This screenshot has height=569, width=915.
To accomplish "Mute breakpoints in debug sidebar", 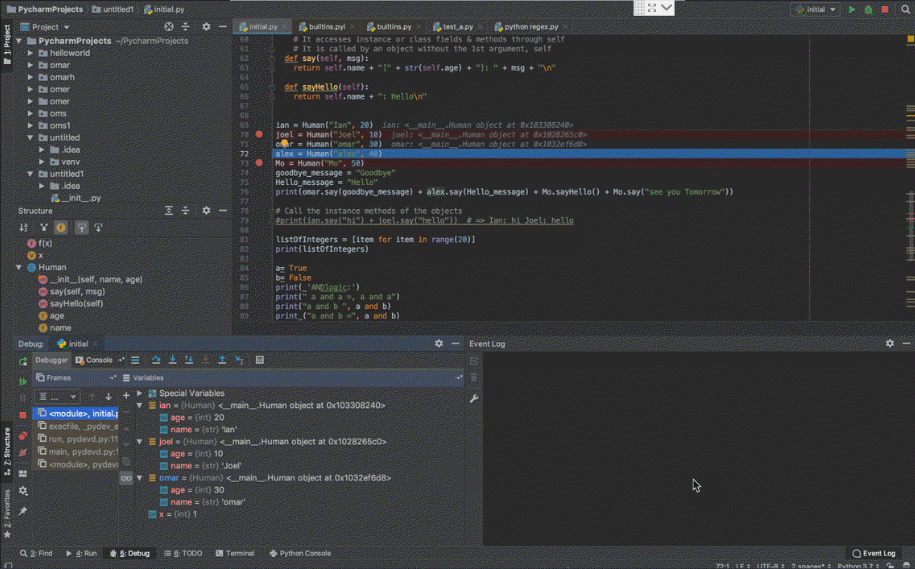I will pyautogui.click(x=23, y=453).
